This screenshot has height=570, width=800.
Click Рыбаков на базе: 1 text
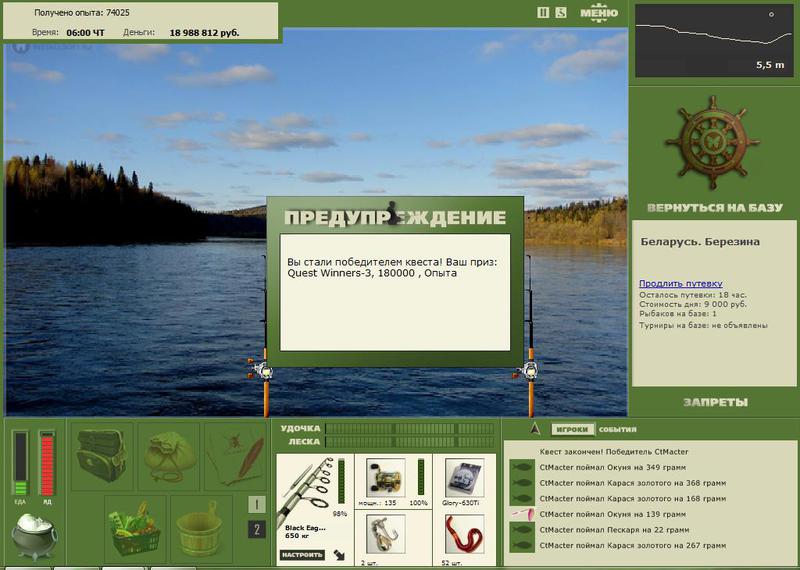coord(678,314)
